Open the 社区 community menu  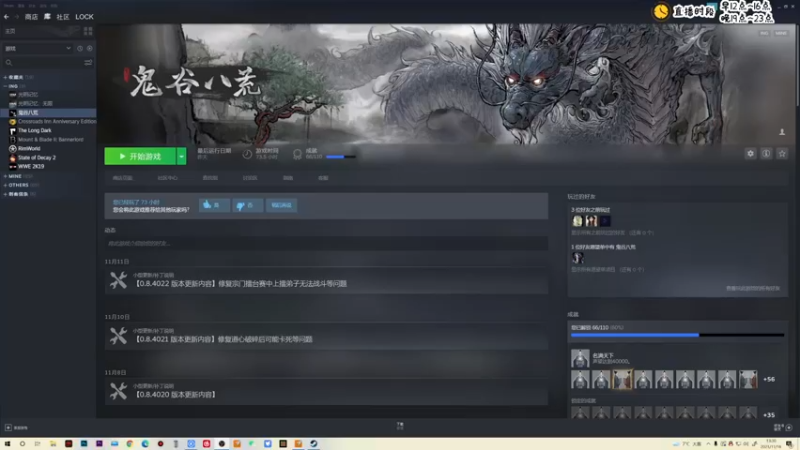tap(63, 17)
